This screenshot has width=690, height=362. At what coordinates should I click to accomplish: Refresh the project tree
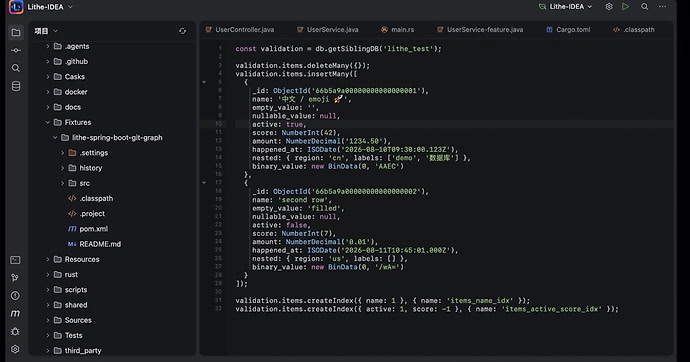pyautogui.click(x=182, y=31)
